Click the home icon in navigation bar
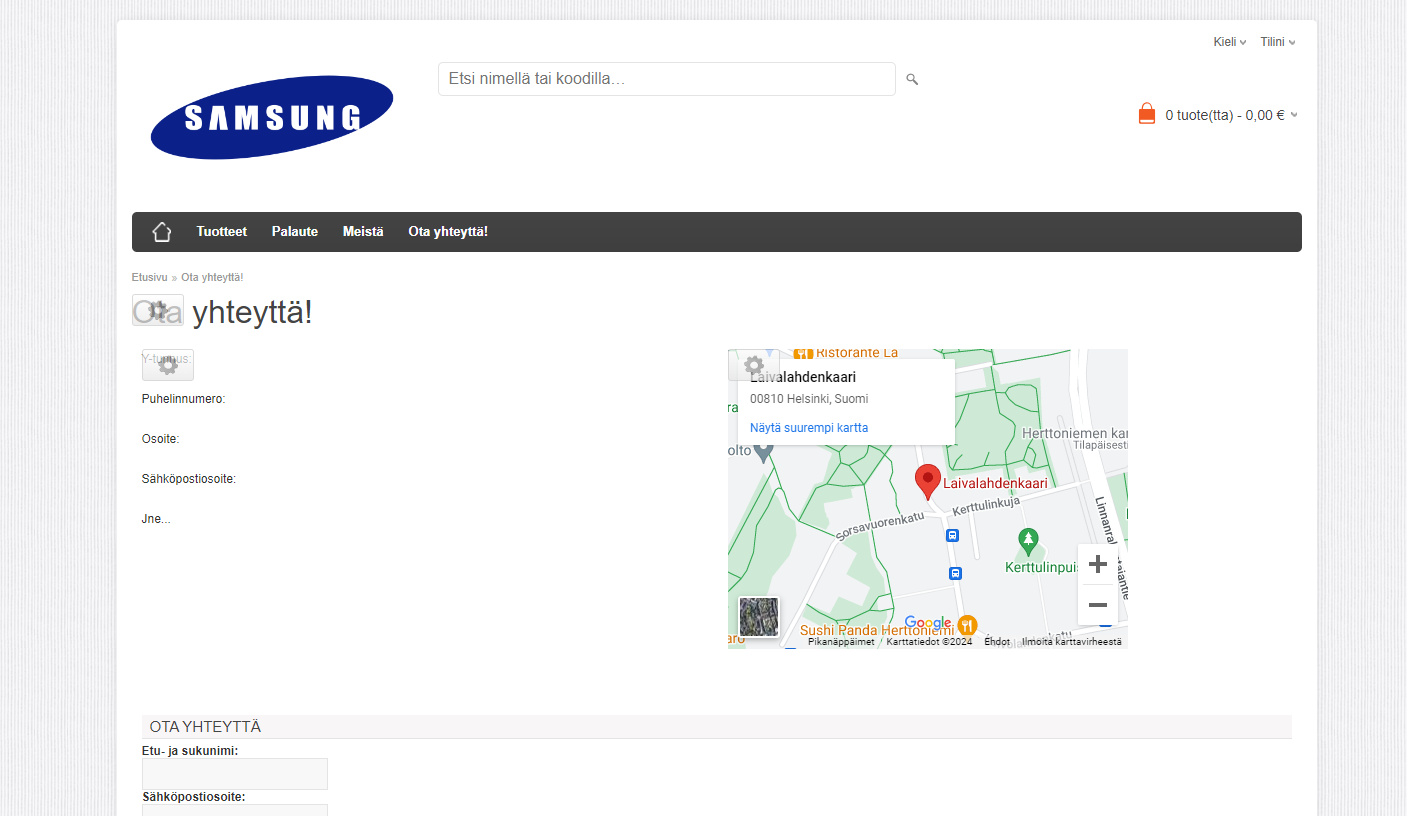 [x=162, y=232]
